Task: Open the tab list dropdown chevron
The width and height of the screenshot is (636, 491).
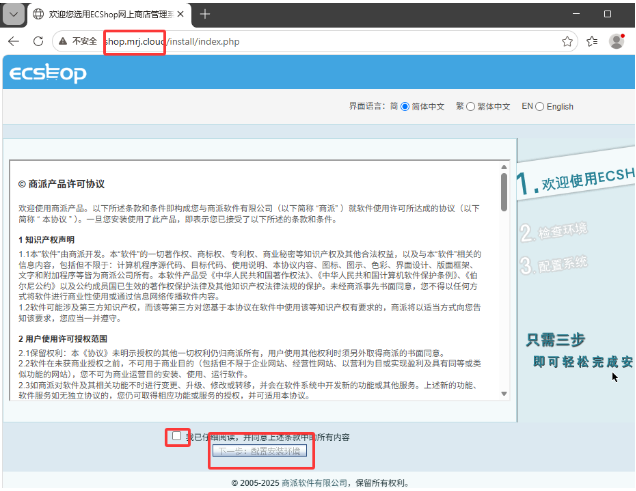Action: point(14,15)
